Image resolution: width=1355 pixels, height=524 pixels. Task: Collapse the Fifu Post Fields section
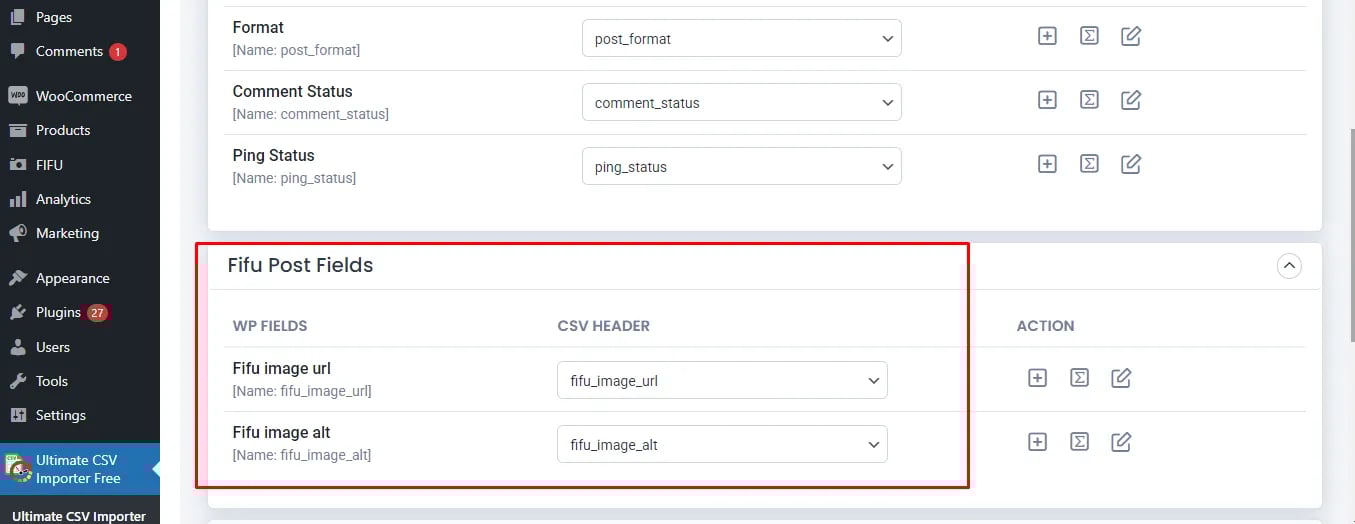pyautogui.click(x=1289, y=266)
